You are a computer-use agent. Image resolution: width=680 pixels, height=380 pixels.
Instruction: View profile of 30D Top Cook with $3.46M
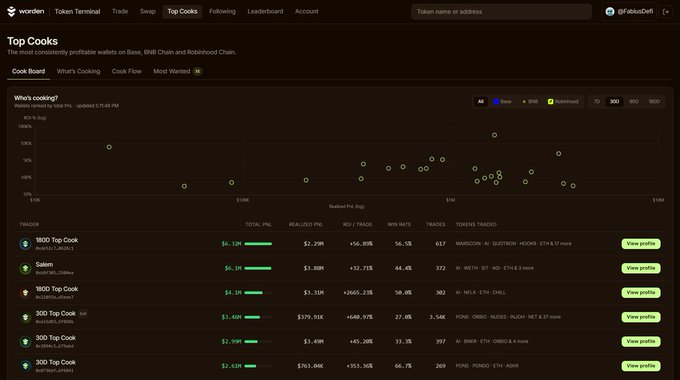tap(641, 317)
